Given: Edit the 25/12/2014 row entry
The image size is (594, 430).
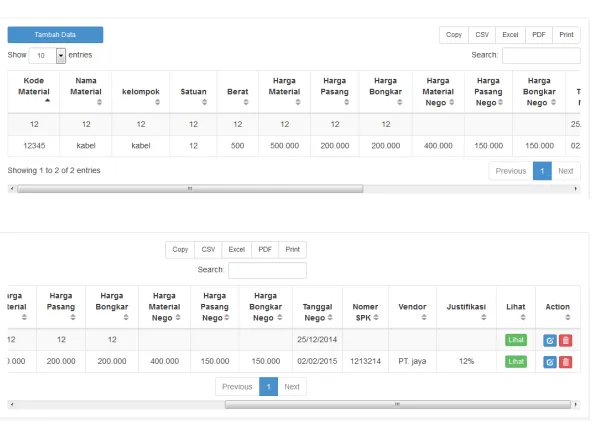Looking at the screenshot, I should click(x=550, y=340).
